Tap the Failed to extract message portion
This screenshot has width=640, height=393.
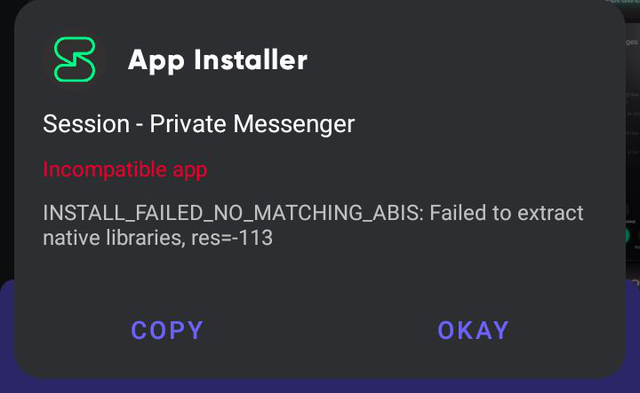click(x=506, y=213)
